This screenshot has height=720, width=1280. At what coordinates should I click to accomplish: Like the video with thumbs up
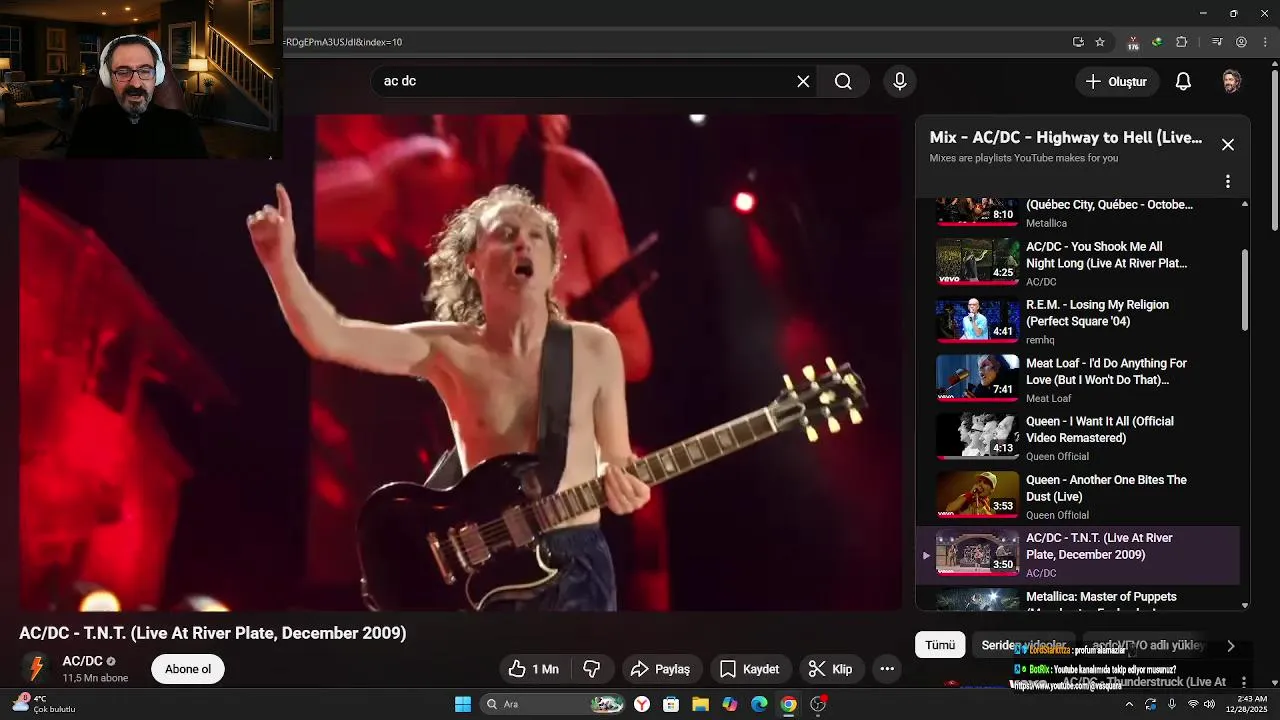[x=533, y=669]
